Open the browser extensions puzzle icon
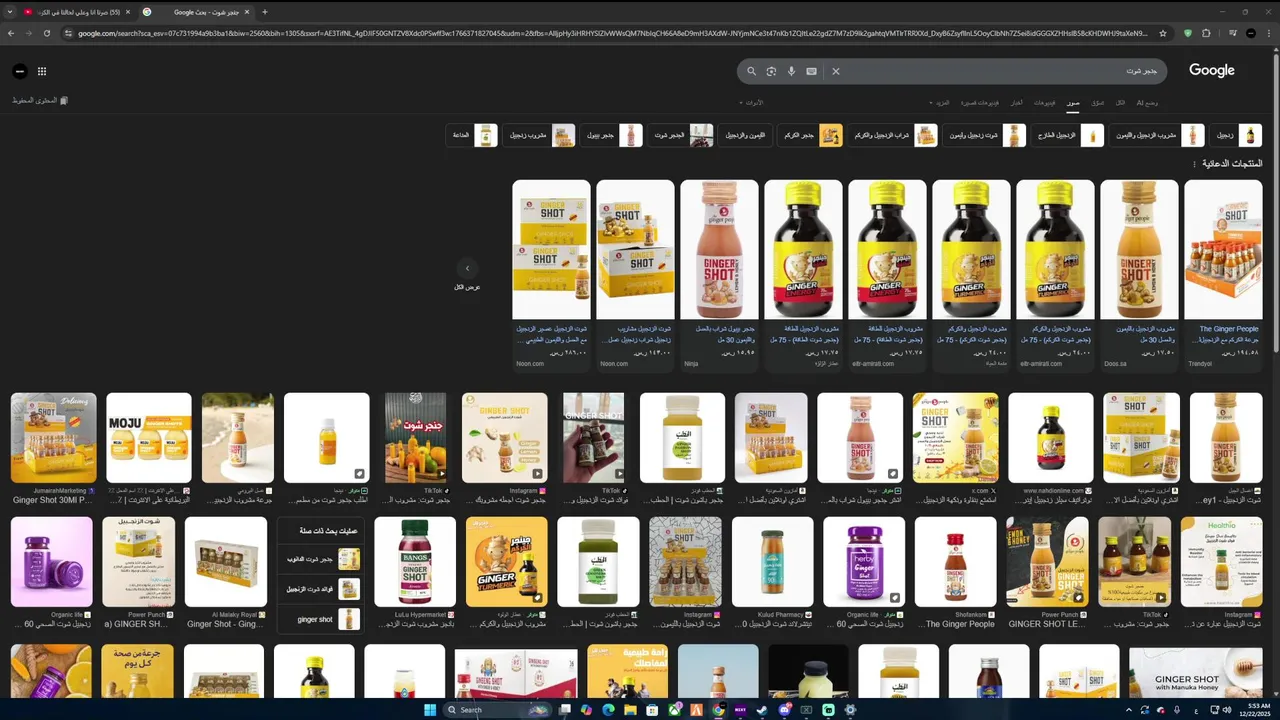Viewport: 1280px width, 720px height. point(1207,33)
